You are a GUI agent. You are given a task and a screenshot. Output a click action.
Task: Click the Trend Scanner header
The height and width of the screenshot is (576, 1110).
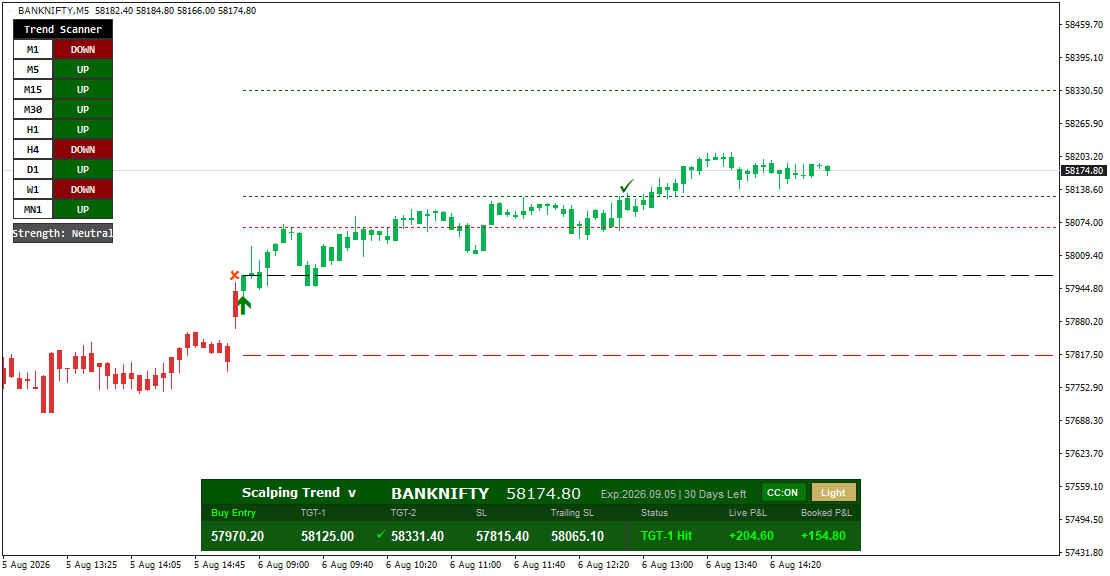pyautogui.click(x=63, y=29)
